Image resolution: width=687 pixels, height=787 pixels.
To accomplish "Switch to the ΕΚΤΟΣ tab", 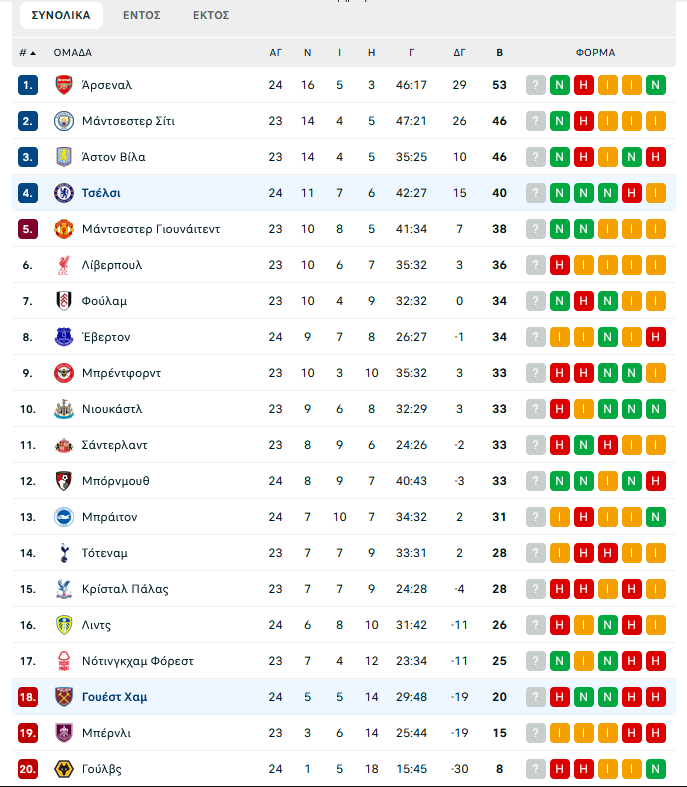I will coord(211,15).
